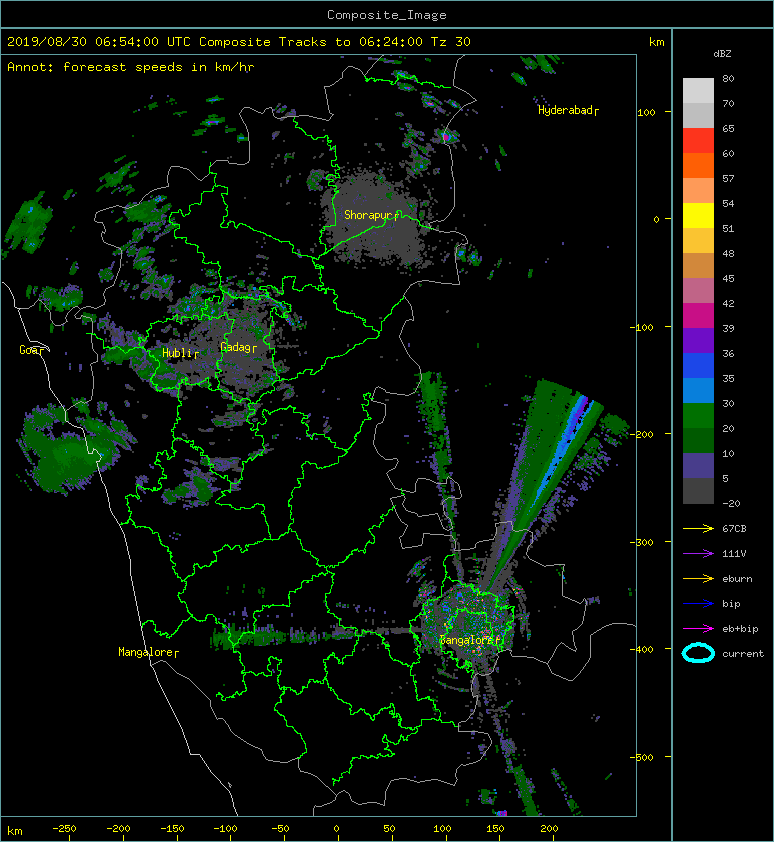This screenshot has height=842, width=774.
Task: Click the 67CB legend label
Action: tap(734, 528)
